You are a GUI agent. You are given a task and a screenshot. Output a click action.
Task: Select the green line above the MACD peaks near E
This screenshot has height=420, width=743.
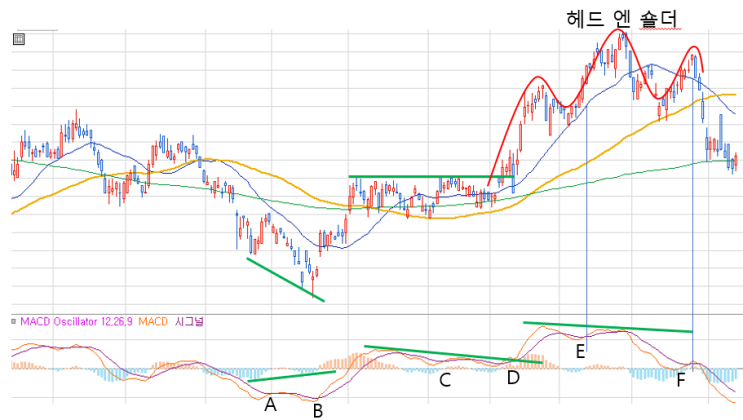pyautogui.click(x=608, y=327)
